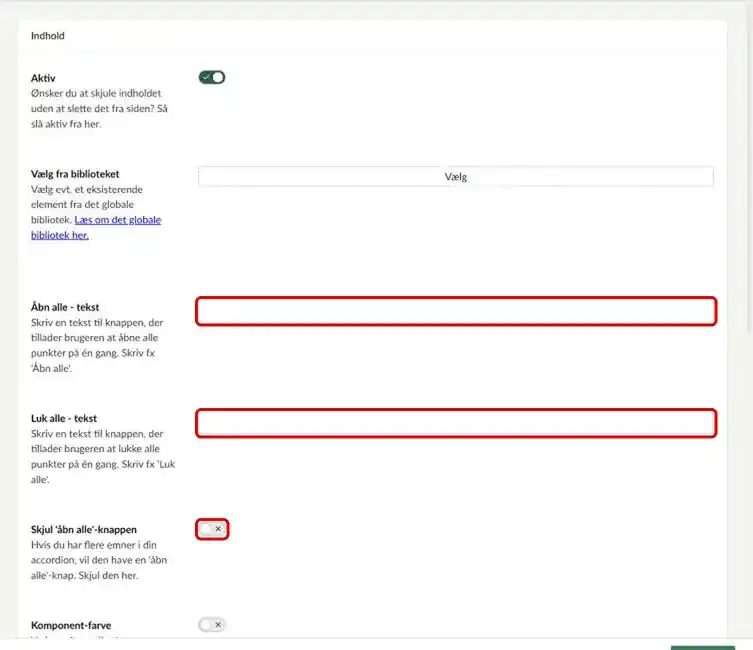
Task: Click the Komponent-farve label
Action: [x=71, y=625]
